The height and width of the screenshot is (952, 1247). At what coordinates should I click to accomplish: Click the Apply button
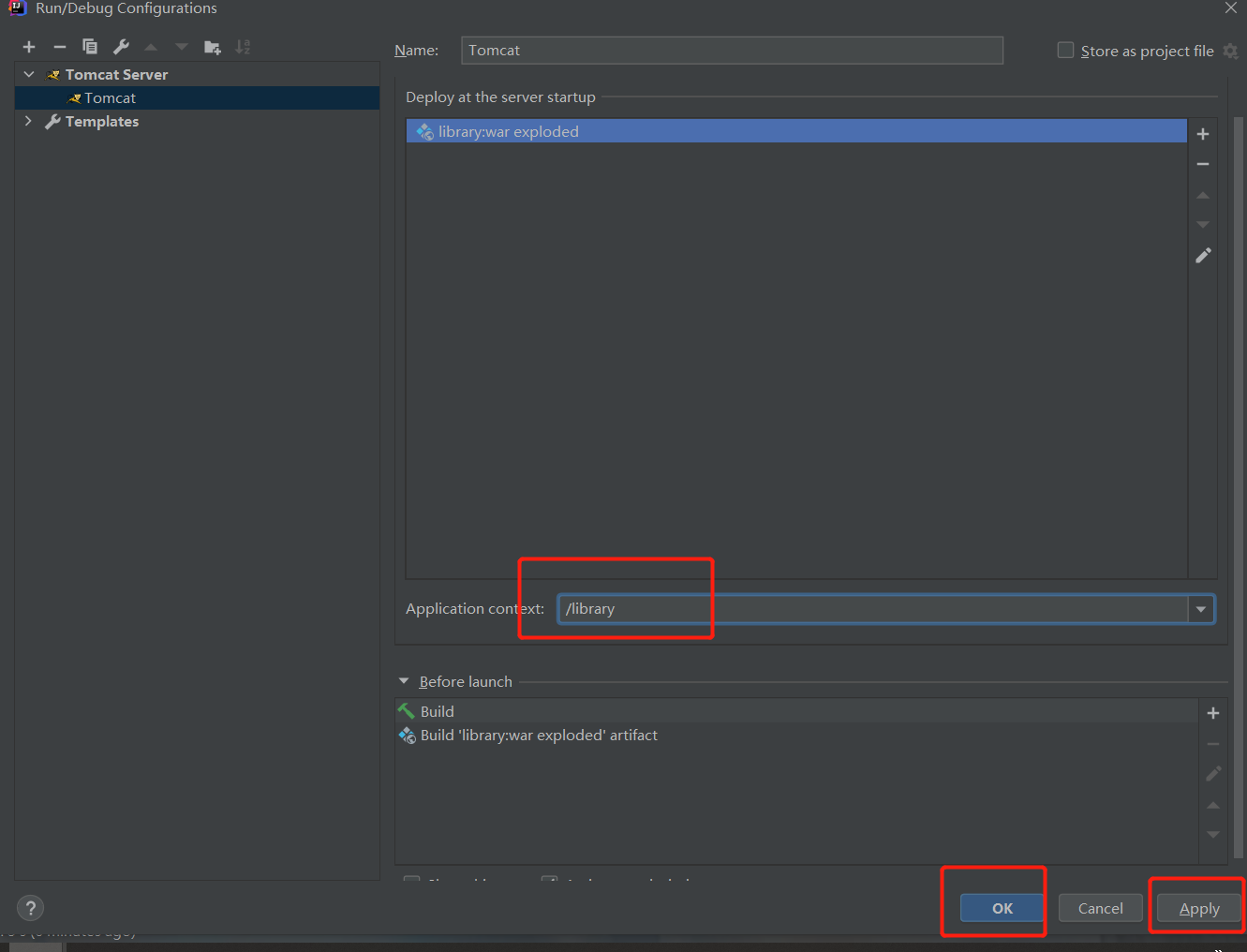[1199, 908]
